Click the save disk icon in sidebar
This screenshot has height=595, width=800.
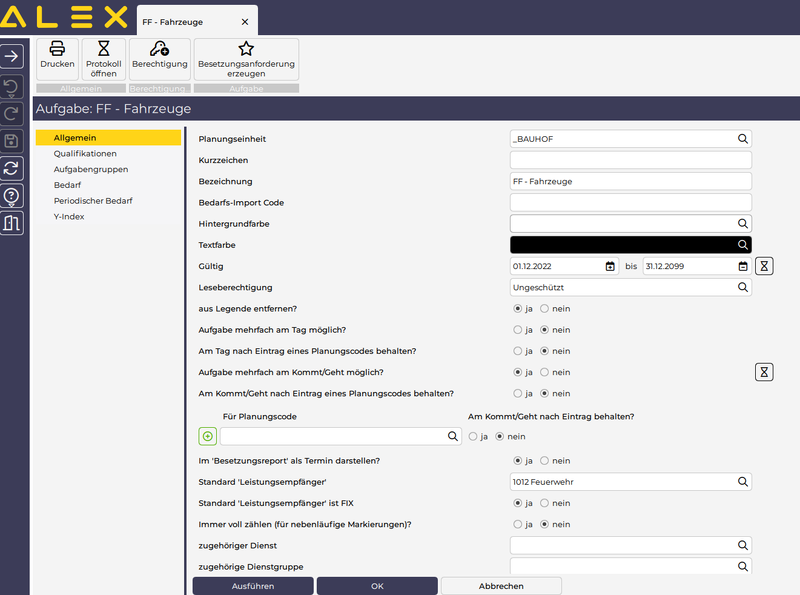tap(12, 140)
